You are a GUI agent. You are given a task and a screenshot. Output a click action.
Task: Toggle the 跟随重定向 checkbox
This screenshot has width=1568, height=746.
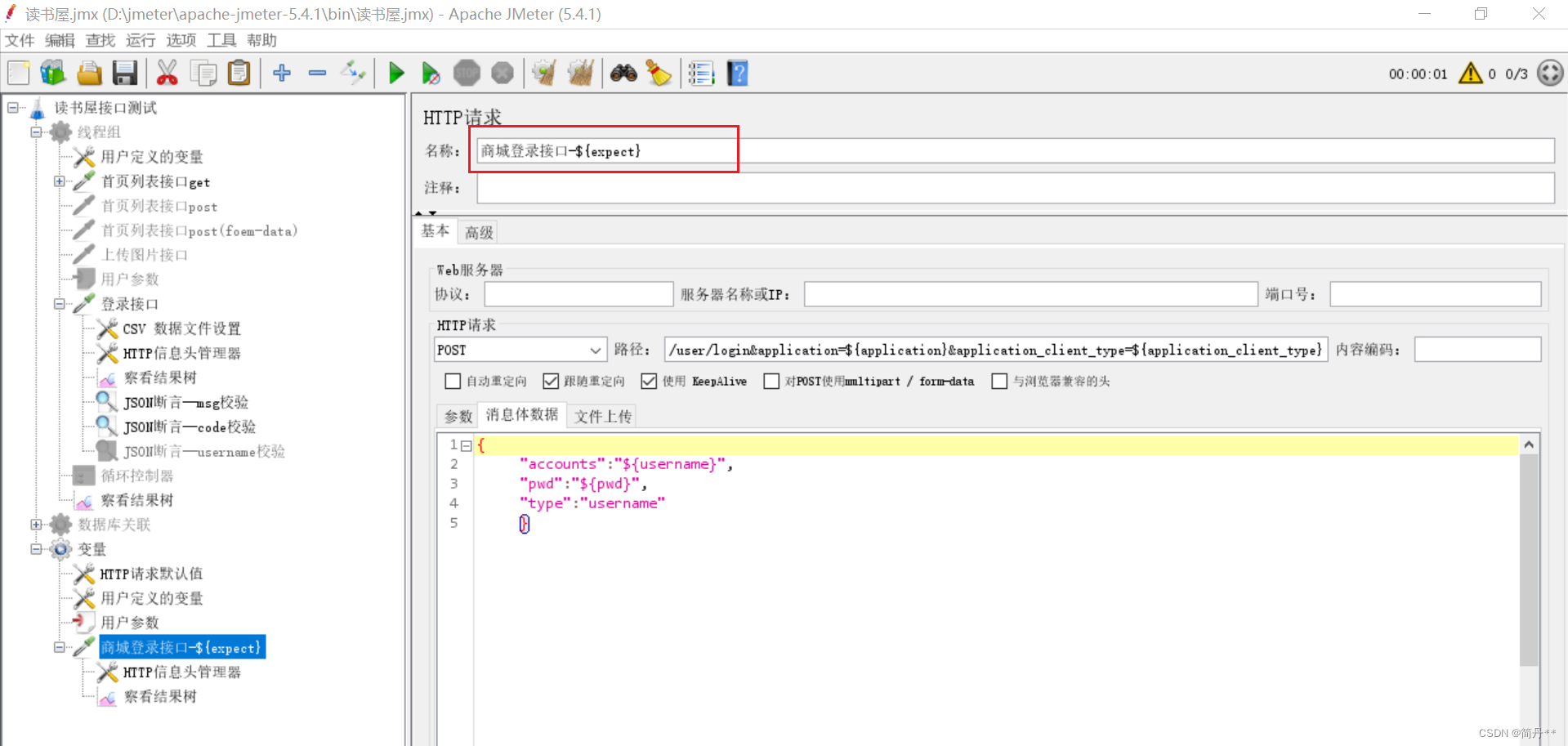tap(551, 382)
